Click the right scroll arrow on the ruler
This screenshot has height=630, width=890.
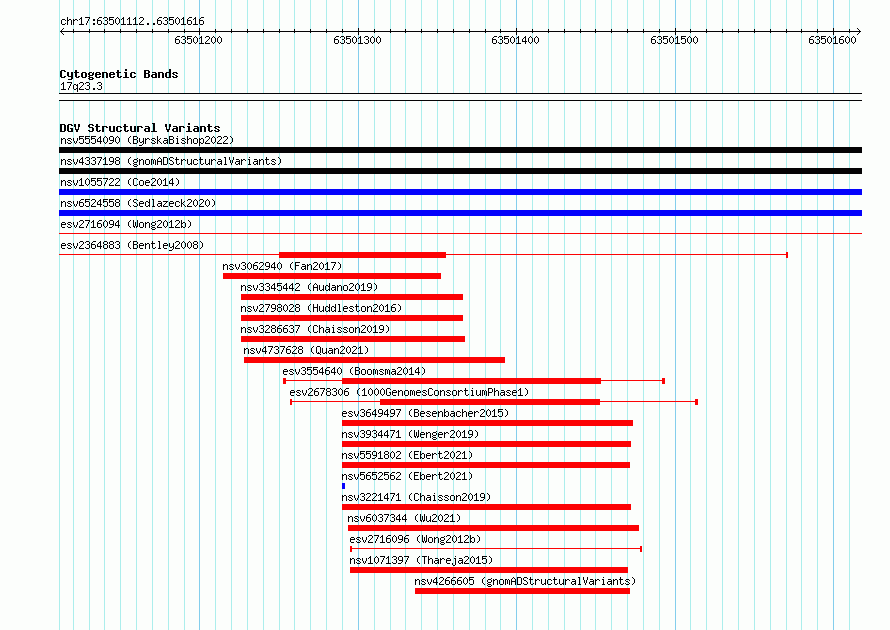point(858,32)
